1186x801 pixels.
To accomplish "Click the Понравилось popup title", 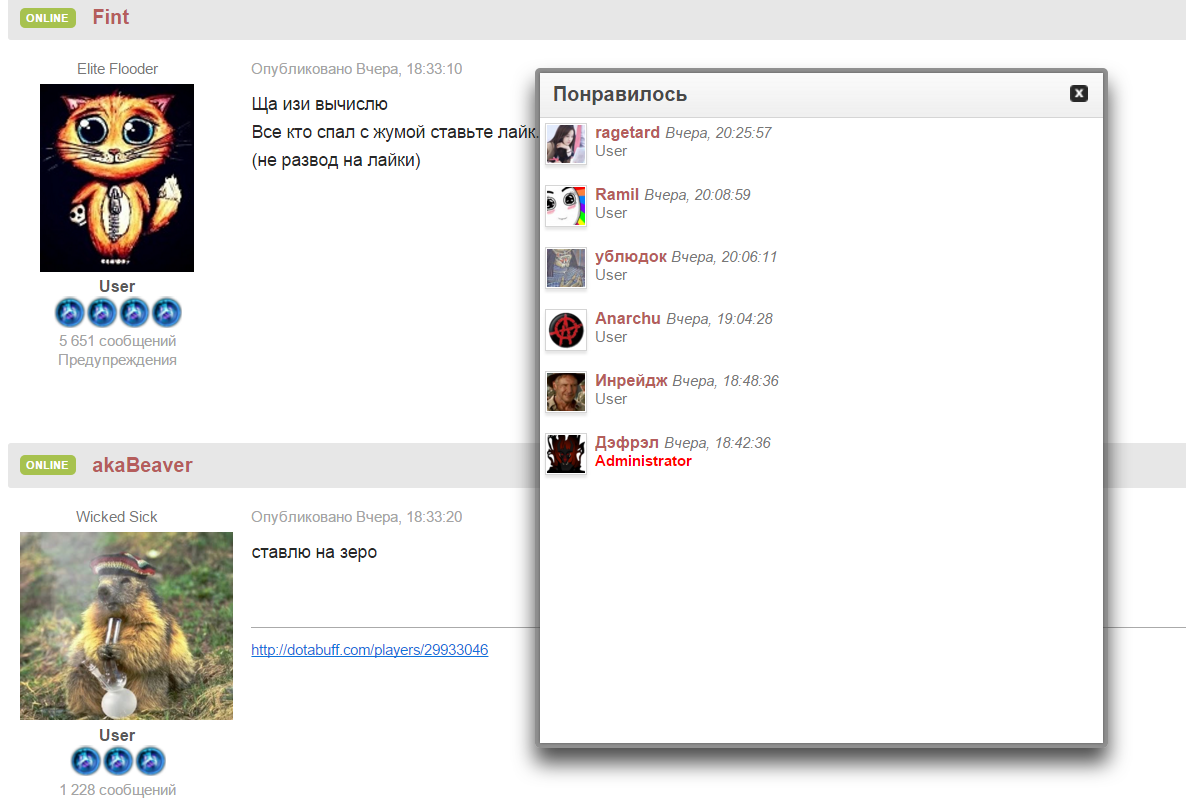I will coord(619,94).
